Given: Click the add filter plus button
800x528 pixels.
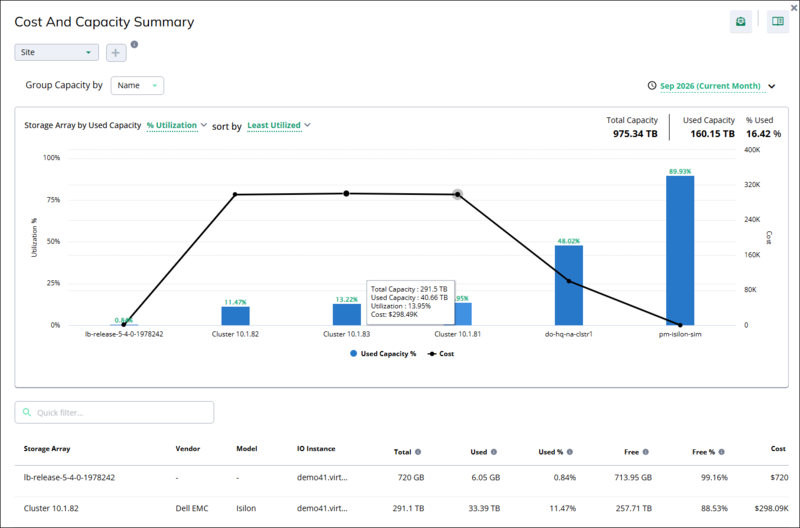Looking at the screenshot, I should click(116, 53).
